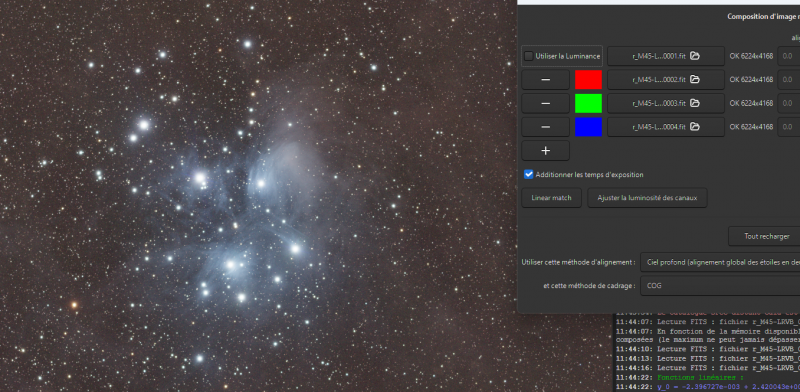Click OK 6224x4168 status beside blue swatch

(x=751, y=127)
